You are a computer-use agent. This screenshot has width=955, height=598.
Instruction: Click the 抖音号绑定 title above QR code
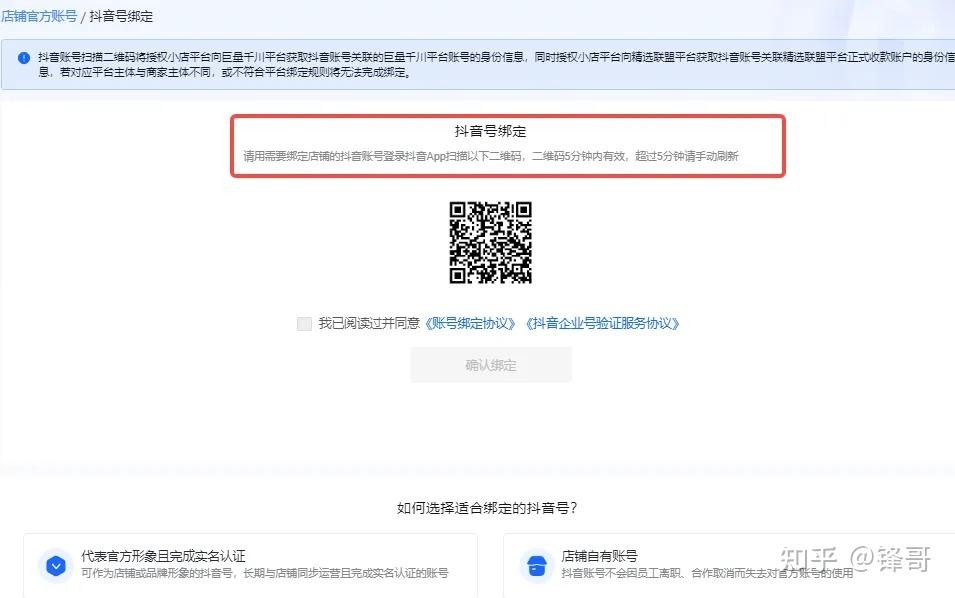(x=490, y=131)
